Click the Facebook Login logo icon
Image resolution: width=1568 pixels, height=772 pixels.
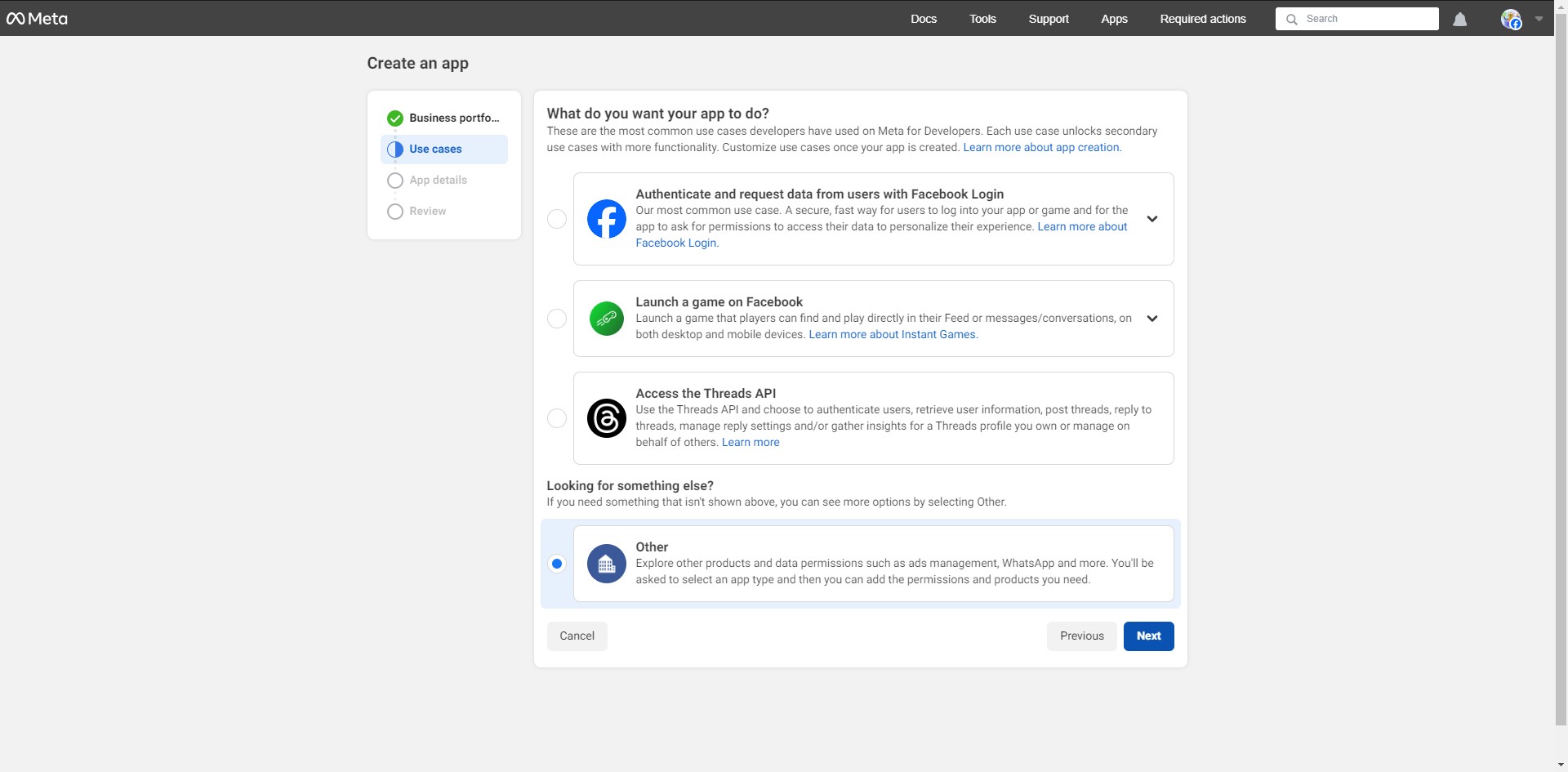point(606,219)
